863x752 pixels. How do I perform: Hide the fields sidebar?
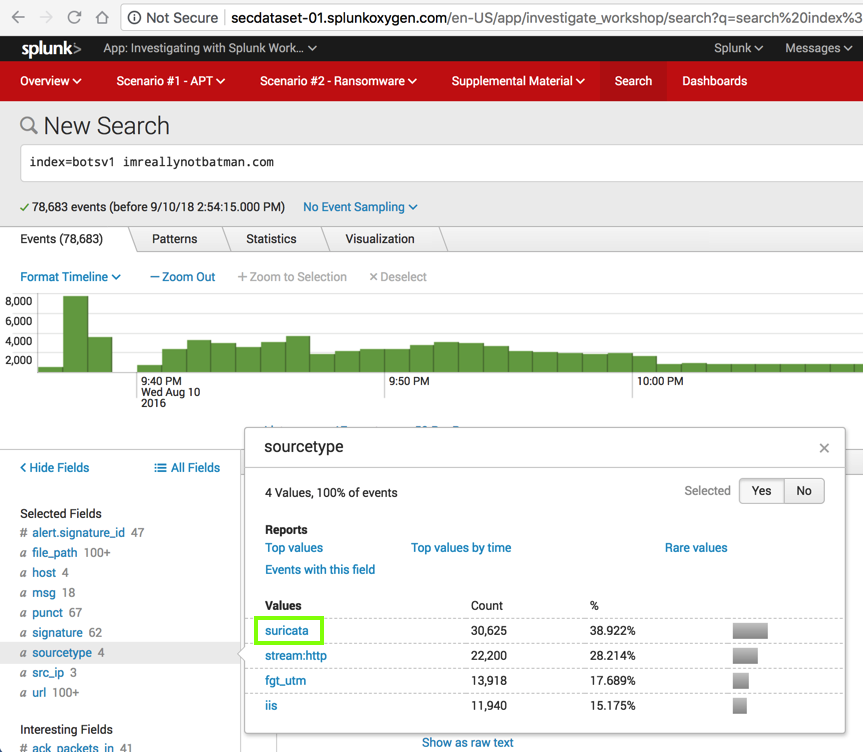click(x=55, y=468)
